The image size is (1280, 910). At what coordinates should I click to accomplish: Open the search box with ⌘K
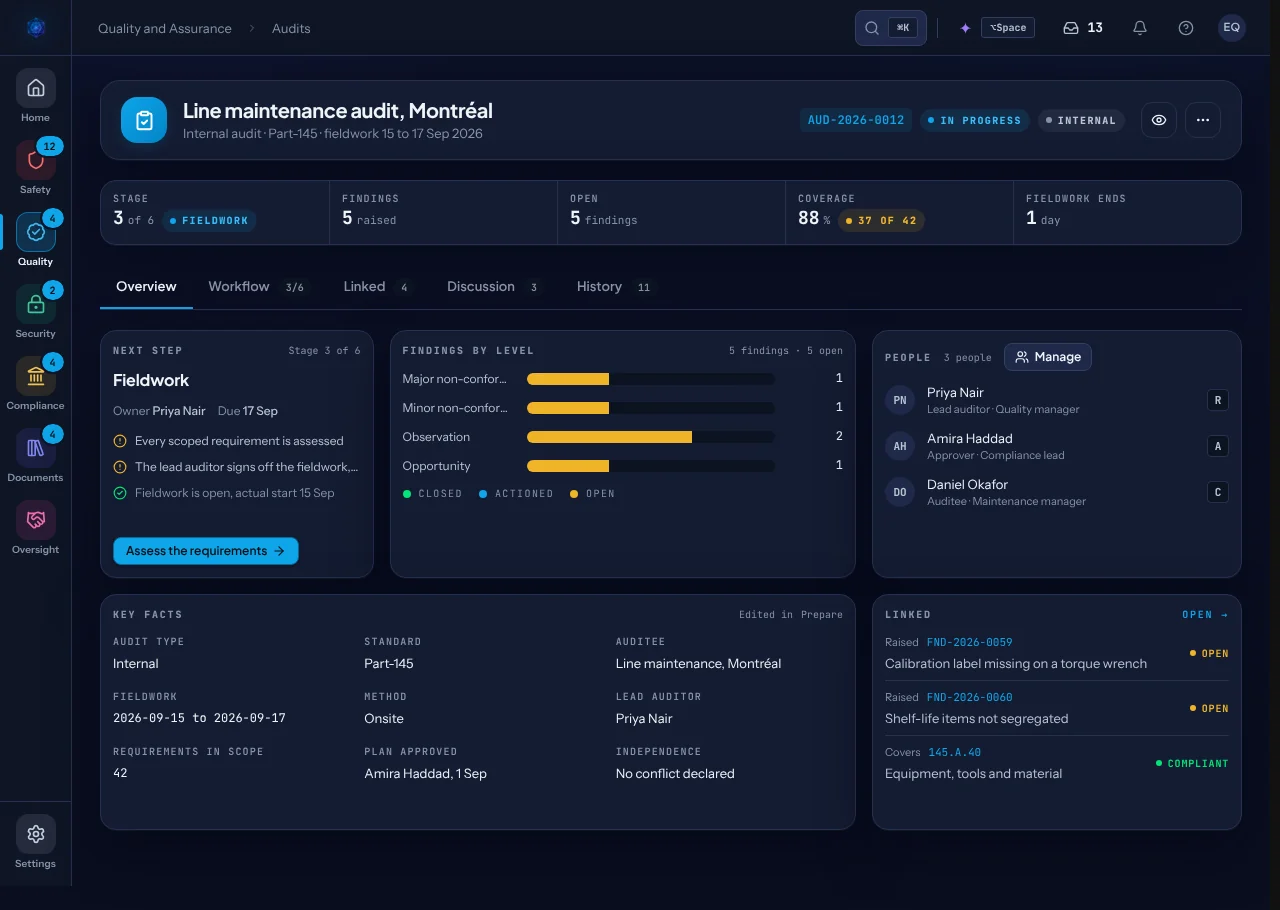click(x=891, y=28)
